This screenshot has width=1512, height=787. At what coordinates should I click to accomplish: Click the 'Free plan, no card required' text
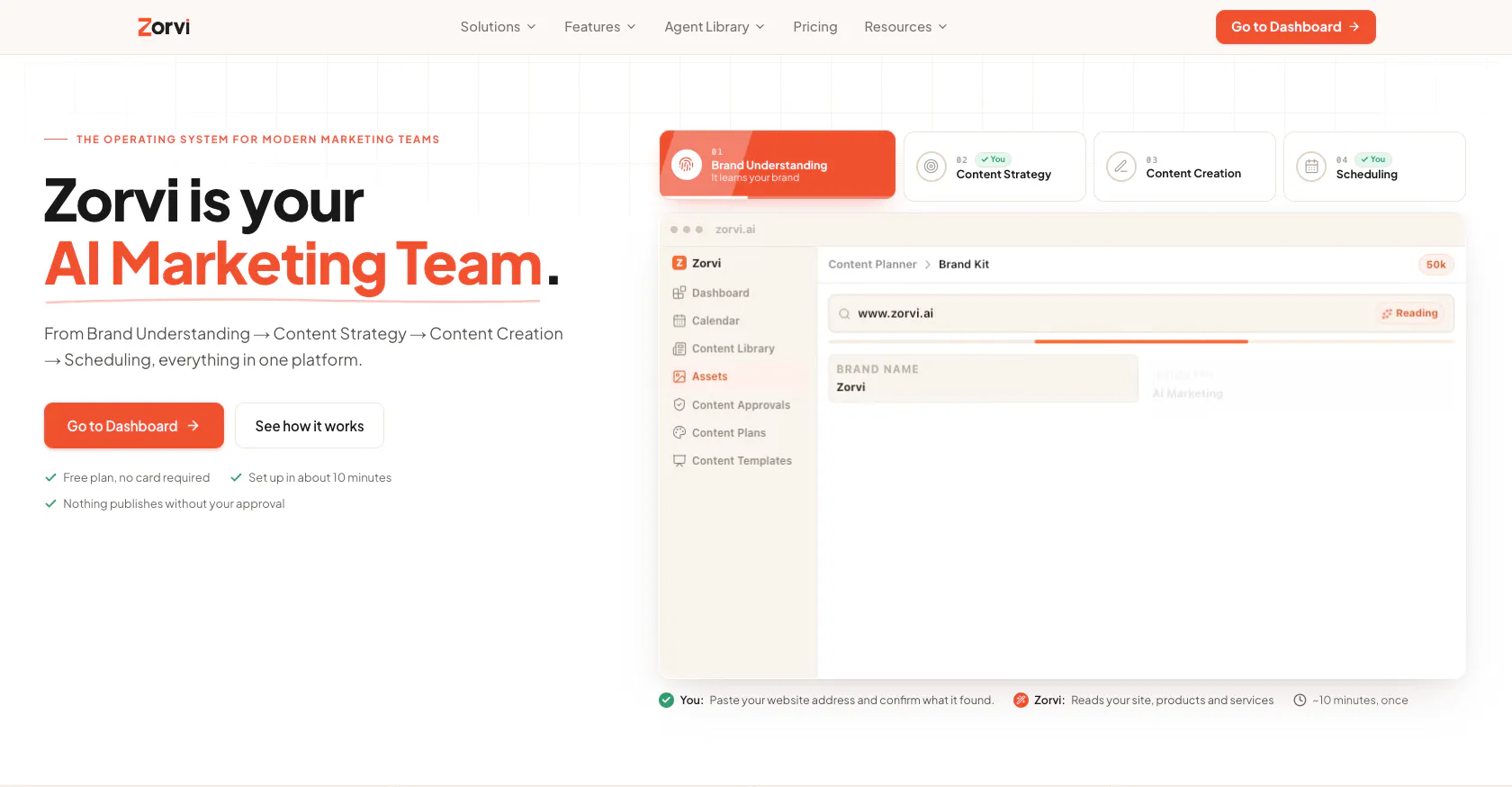[136, 478]
